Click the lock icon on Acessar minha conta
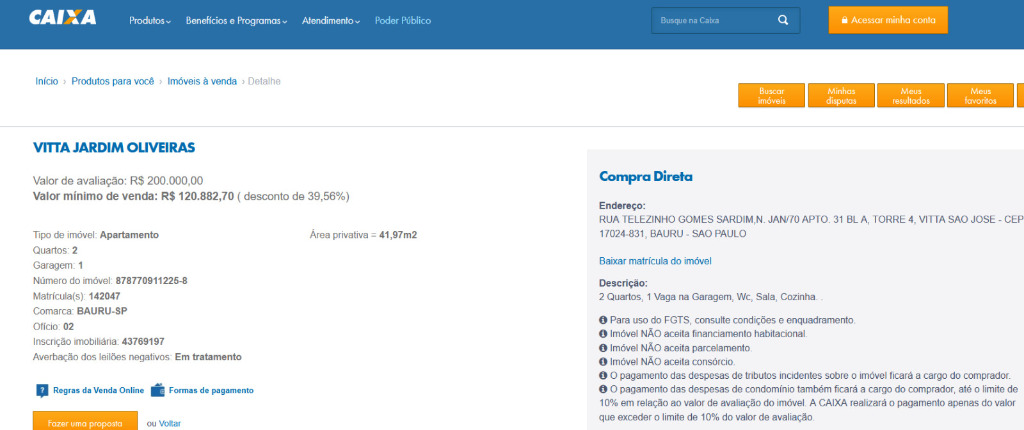Viewport: 1024px width, 430px height. point(844,21)
